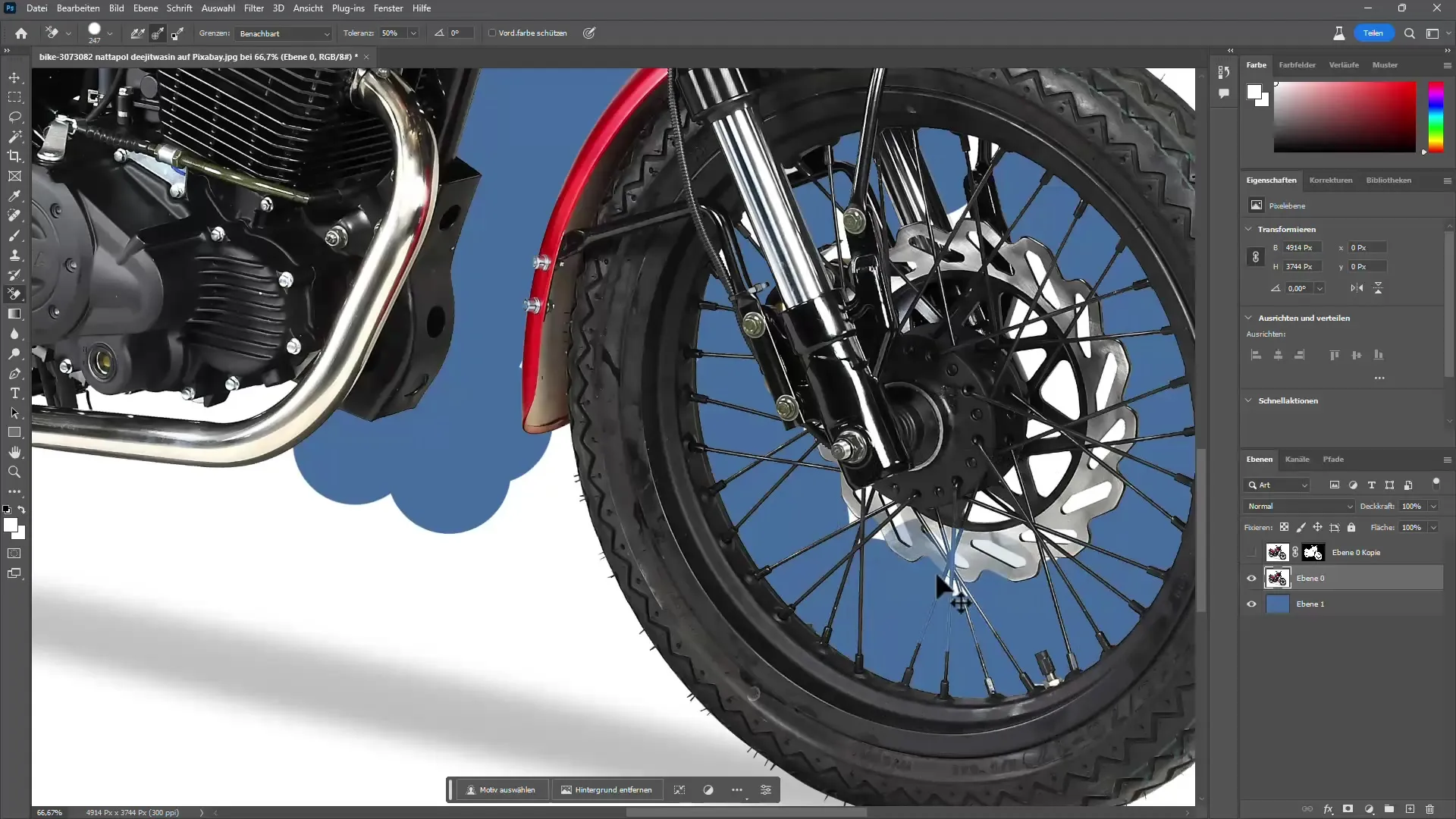Viewport: 1456px width, 819px height.
Task: Open Deckkraft opacity dropdown arrow
Action: click(x=1433, y=507)
